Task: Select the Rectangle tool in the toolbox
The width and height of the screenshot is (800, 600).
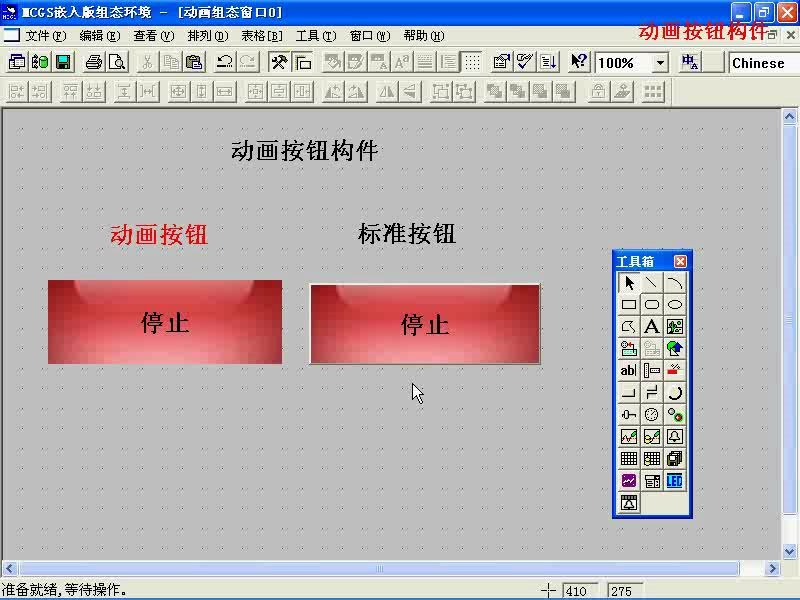Action: 627,304
